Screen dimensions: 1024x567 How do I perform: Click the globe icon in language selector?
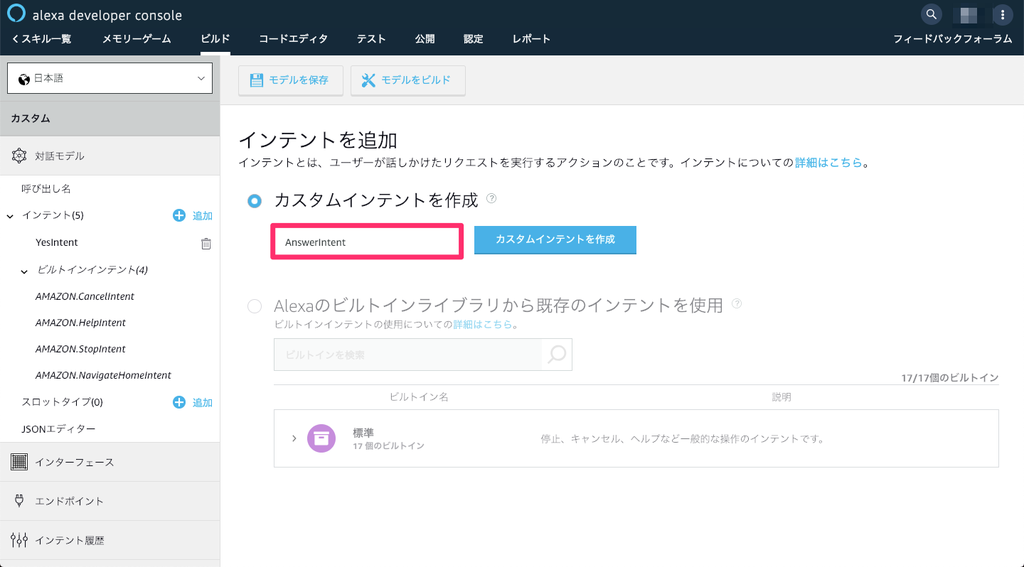click(24, 79)
